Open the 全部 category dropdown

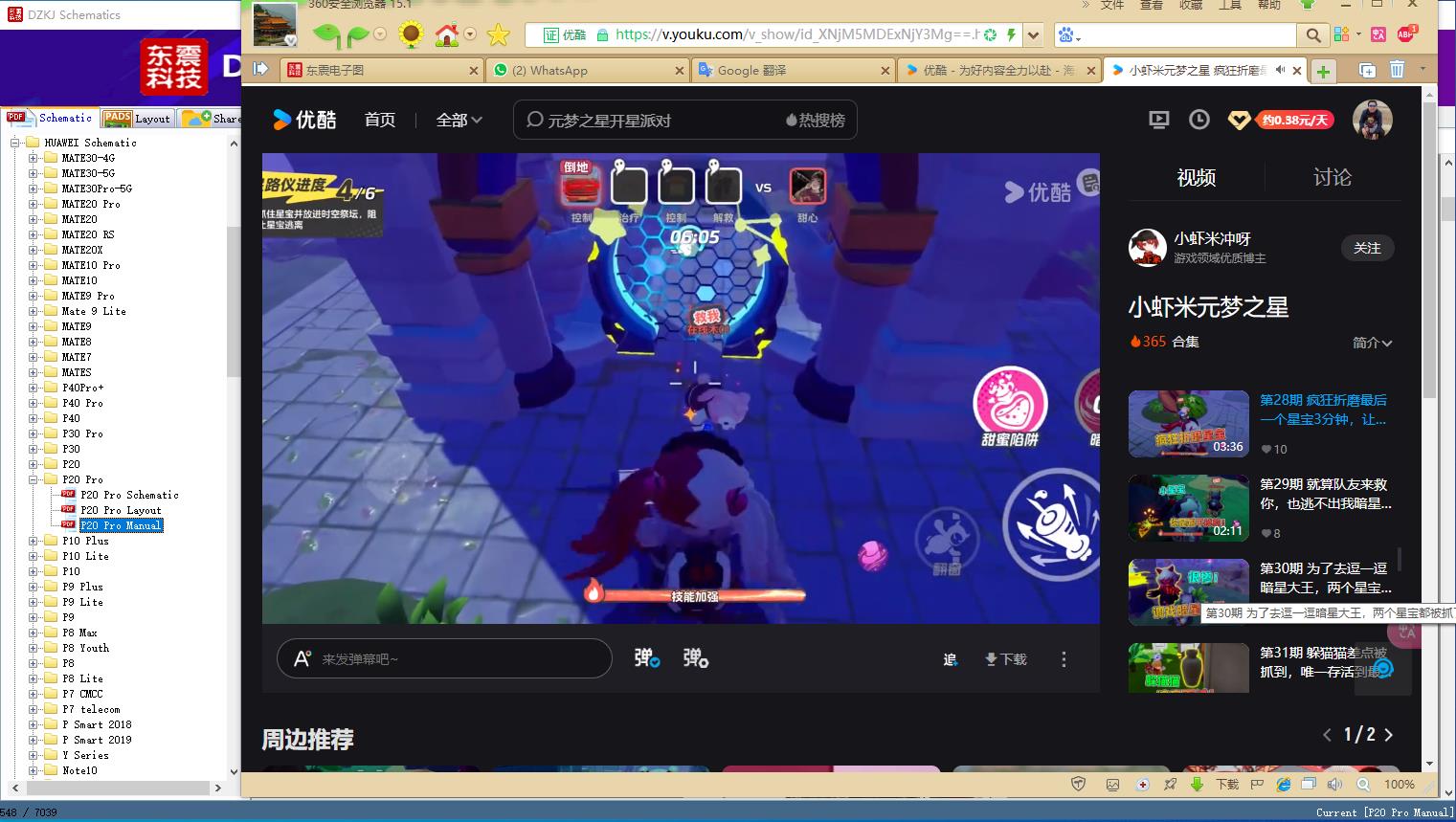(459, 120)
